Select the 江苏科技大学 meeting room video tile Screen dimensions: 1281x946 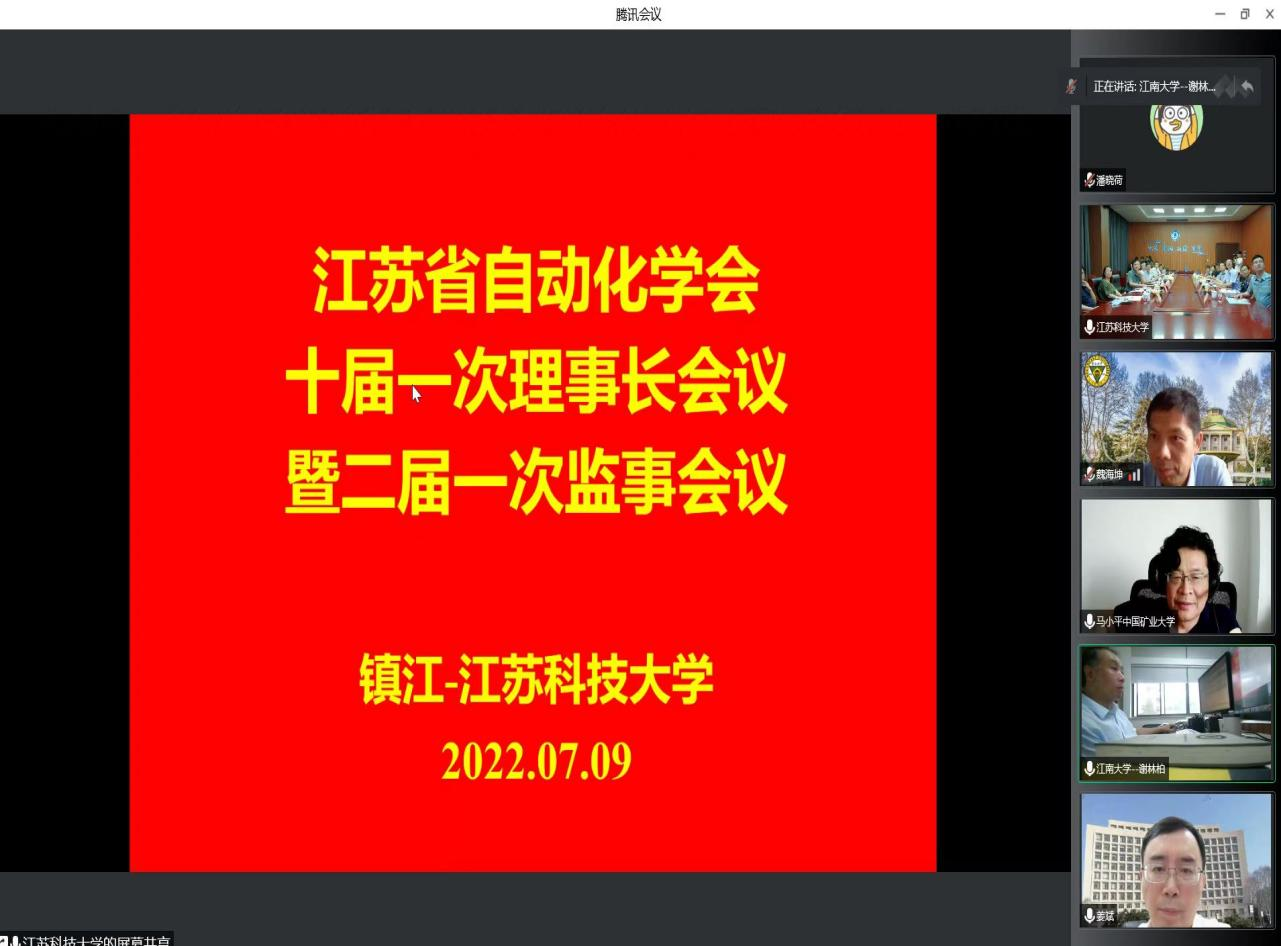pyautogui.click(x=1176, y=271)
